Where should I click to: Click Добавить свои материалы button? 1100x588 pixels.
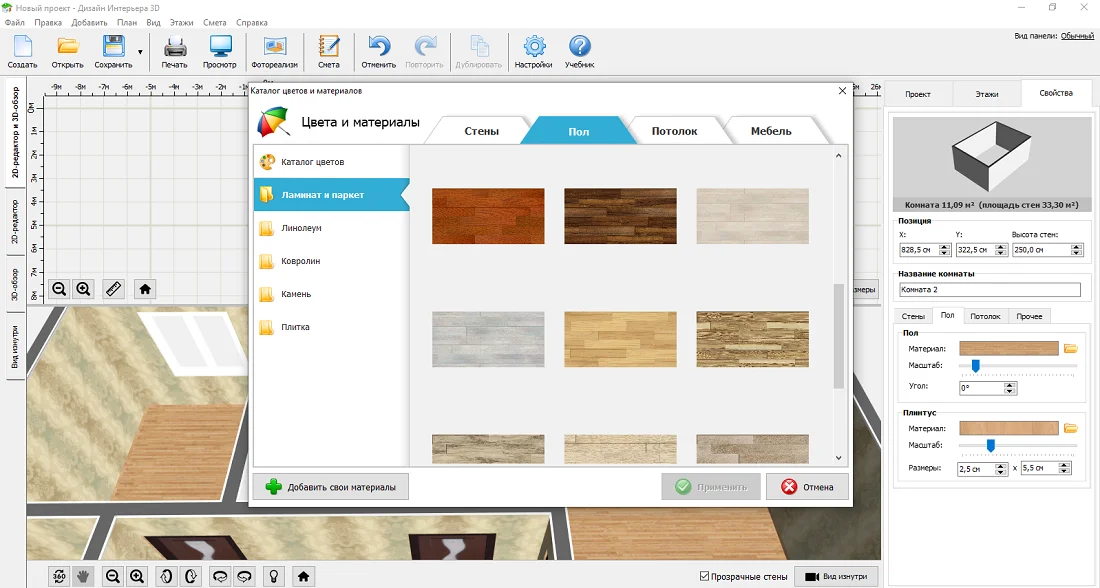(x=331, y=487)
